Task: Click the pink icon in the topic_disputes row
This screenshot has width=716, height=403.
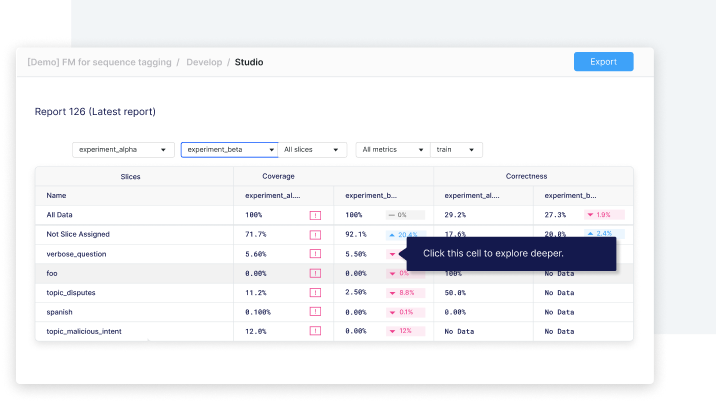Action: coord(315,293)
